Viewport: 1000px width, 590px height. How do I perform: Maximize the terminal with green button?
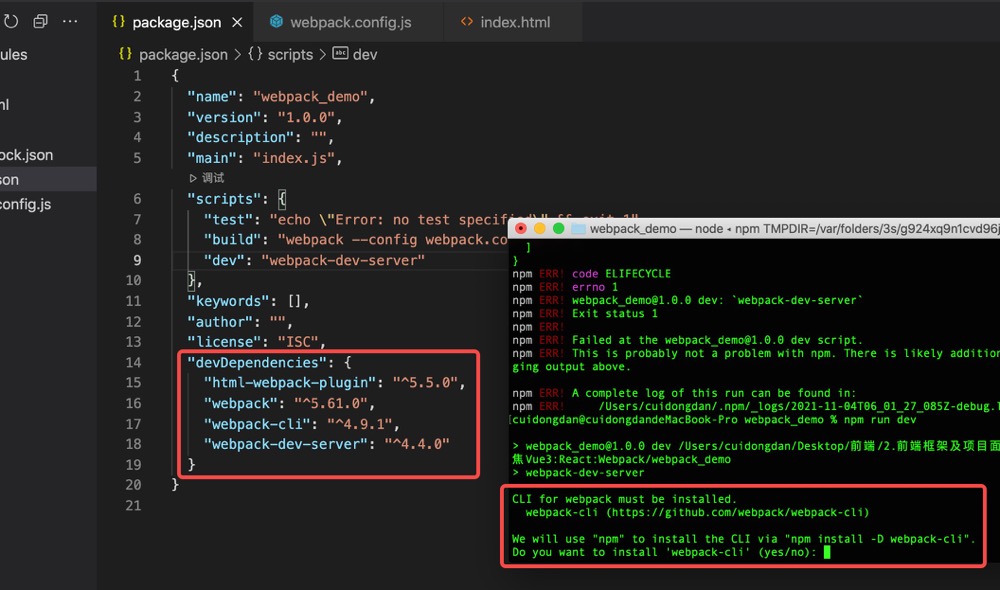pyautogui.click(x=559, y=228)
